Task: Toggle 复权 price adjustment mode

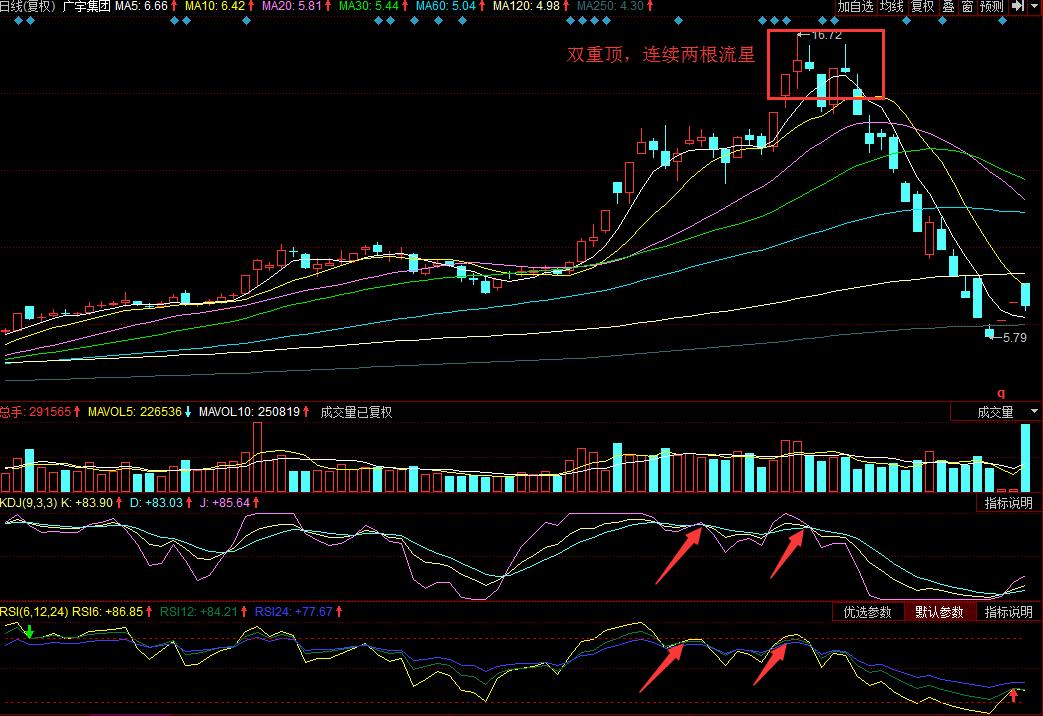Action: 921,7
